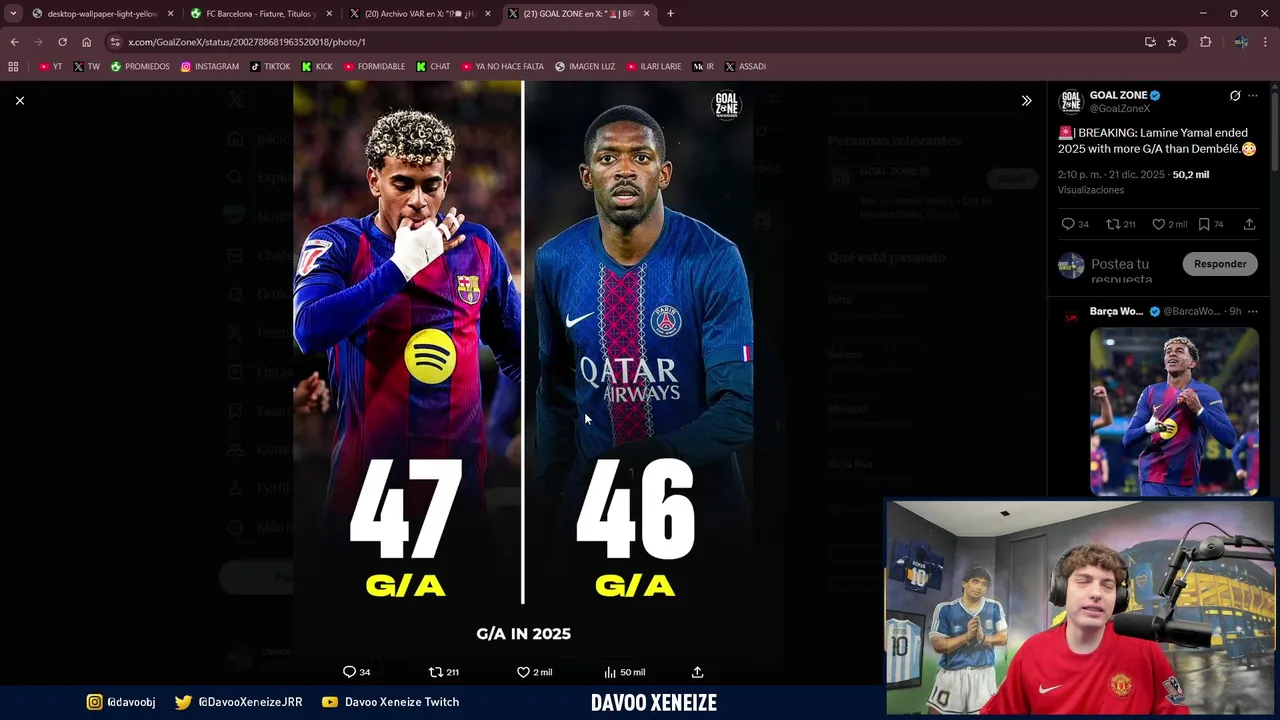Open the IR bookmark

703,67
